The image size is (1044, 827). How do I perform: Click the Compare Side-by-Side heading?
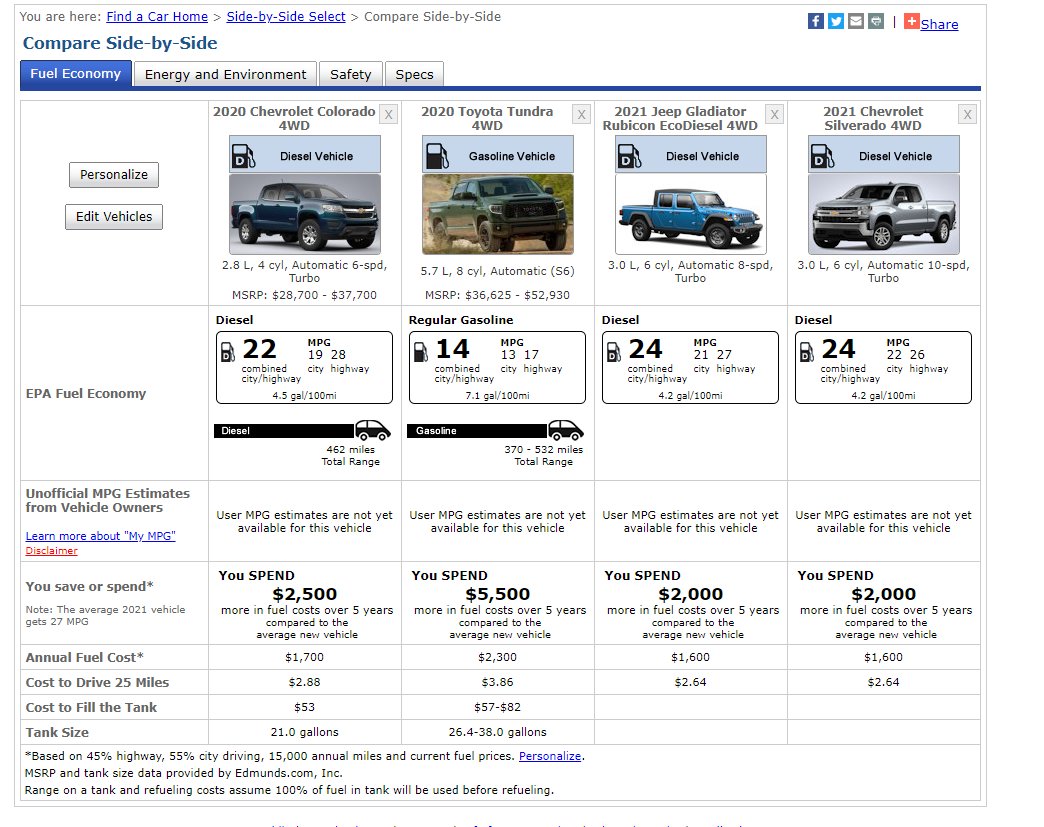[120, 43]
